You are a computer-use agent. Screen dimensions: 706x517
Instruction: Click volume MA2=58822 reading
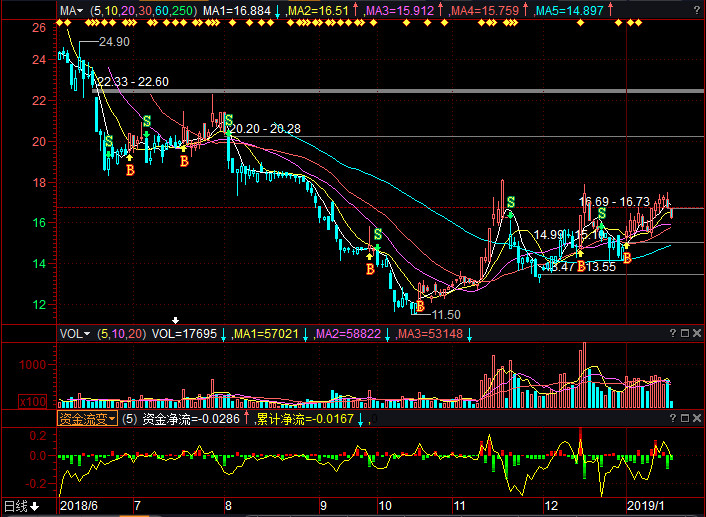tap(348, 334)
